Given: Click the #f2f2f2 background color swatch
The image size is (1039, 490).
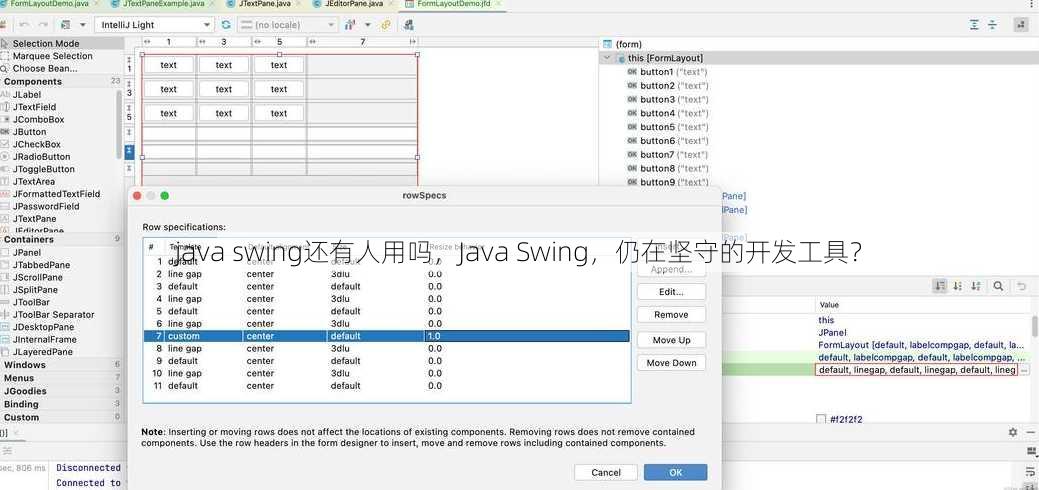Looking at the screenshot, I should [x=821, y=419].
